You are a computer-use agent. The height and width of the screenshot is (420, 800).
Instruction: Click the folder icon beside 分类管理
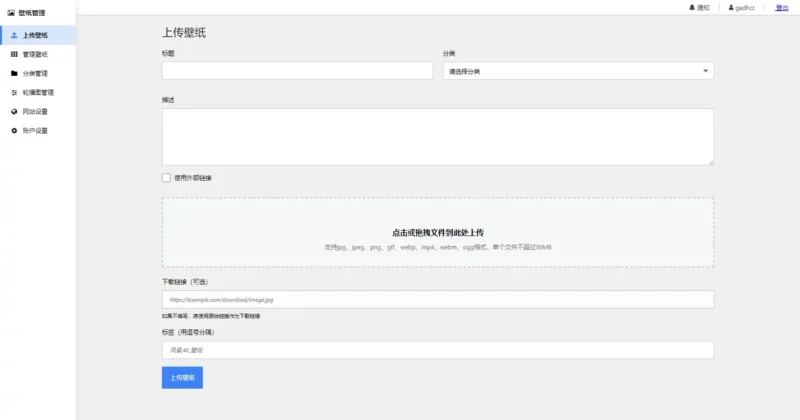click(13, 73)
